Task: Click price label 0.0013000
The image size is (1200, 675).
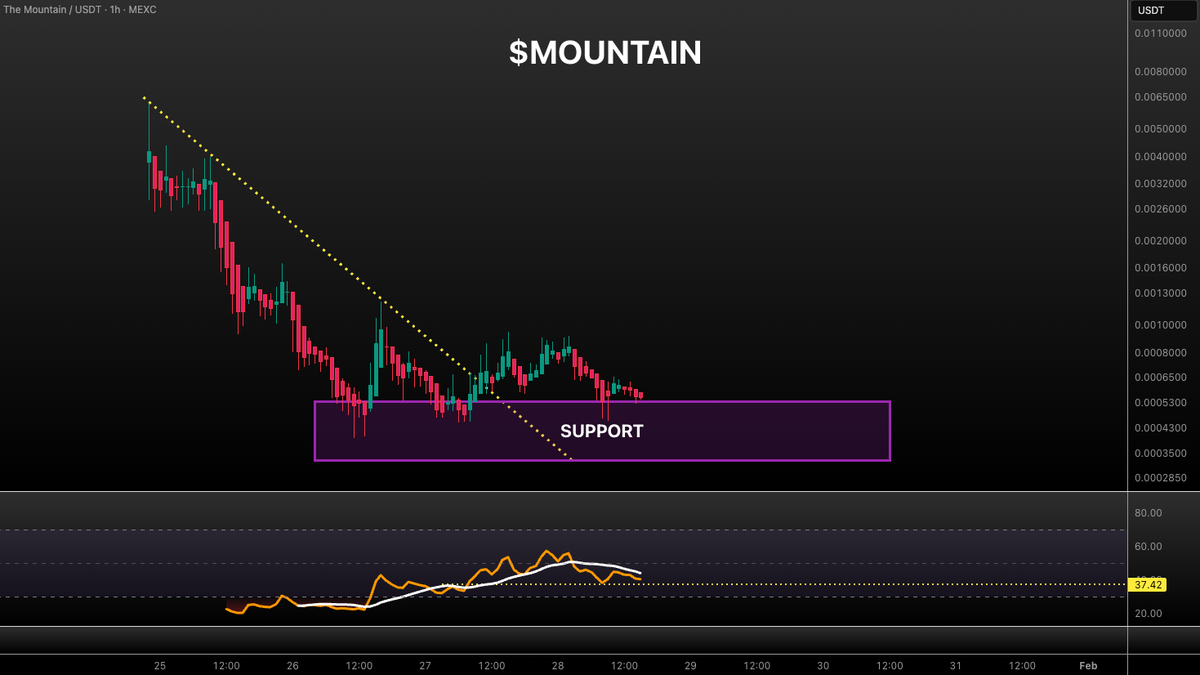Action: [x=1160, y=293]
